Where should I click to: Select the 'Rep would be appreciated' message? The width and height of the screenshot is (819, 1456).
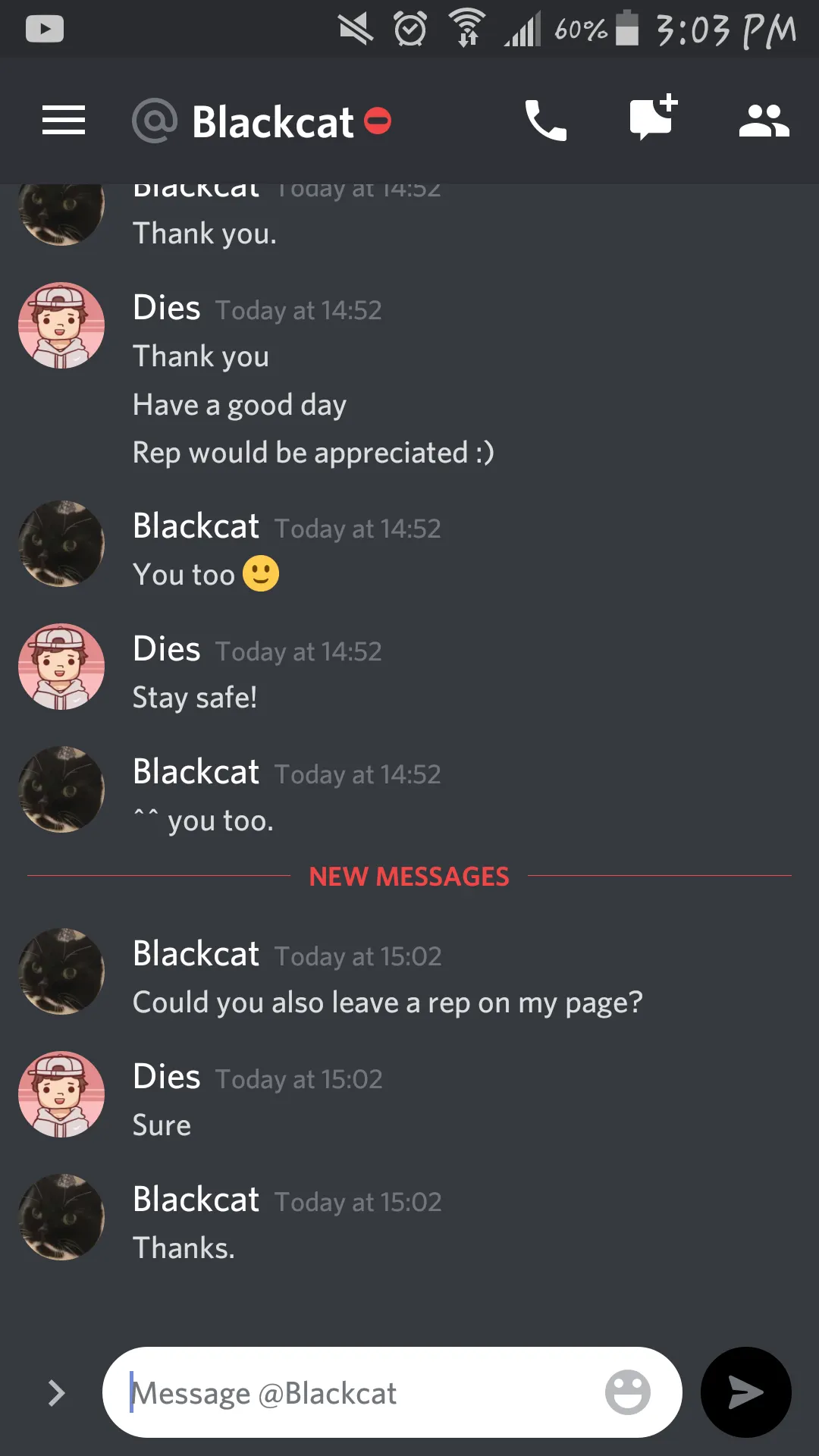click(x=313, y=453)
